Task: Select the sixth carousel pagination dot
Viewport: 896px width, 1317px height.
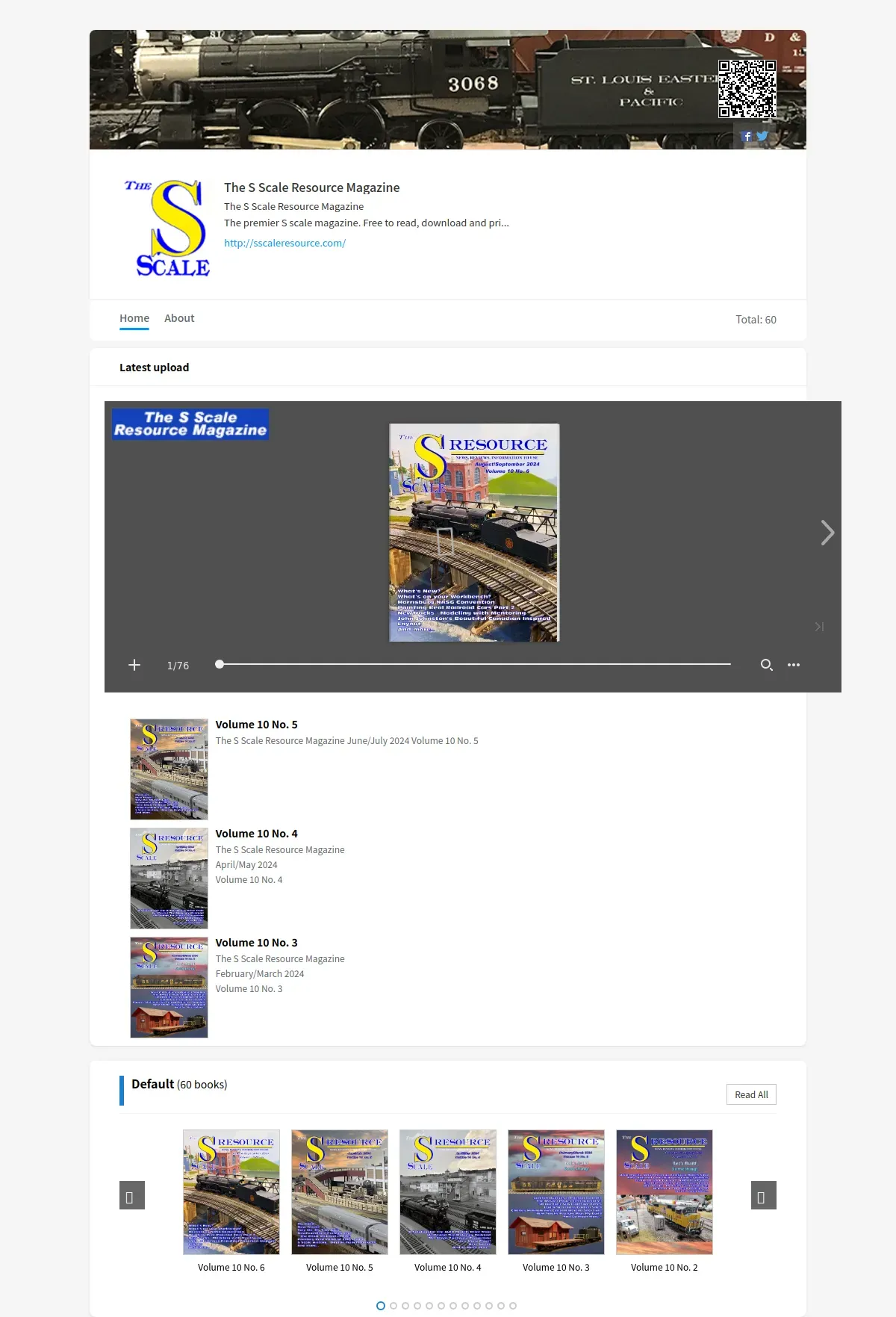Action: [x=441, y=1306]
